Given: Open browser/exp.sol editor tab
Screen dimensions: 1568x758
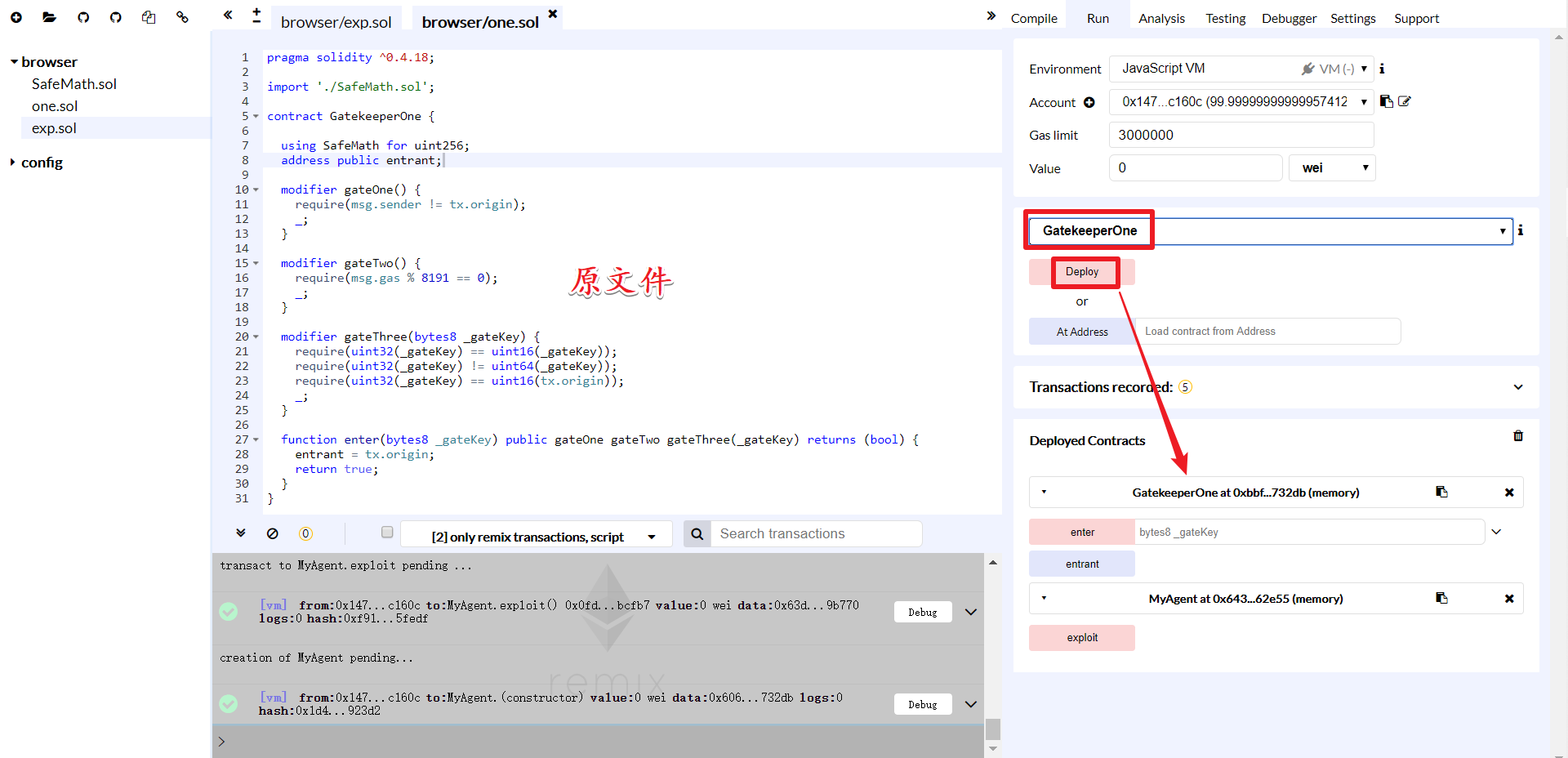Looking at the screenshot, I should pyautogui.click(x=336, y=22).
